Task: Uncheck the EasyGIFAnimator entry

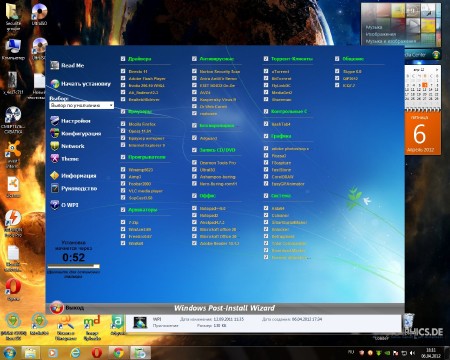Action: pos(266,184)
